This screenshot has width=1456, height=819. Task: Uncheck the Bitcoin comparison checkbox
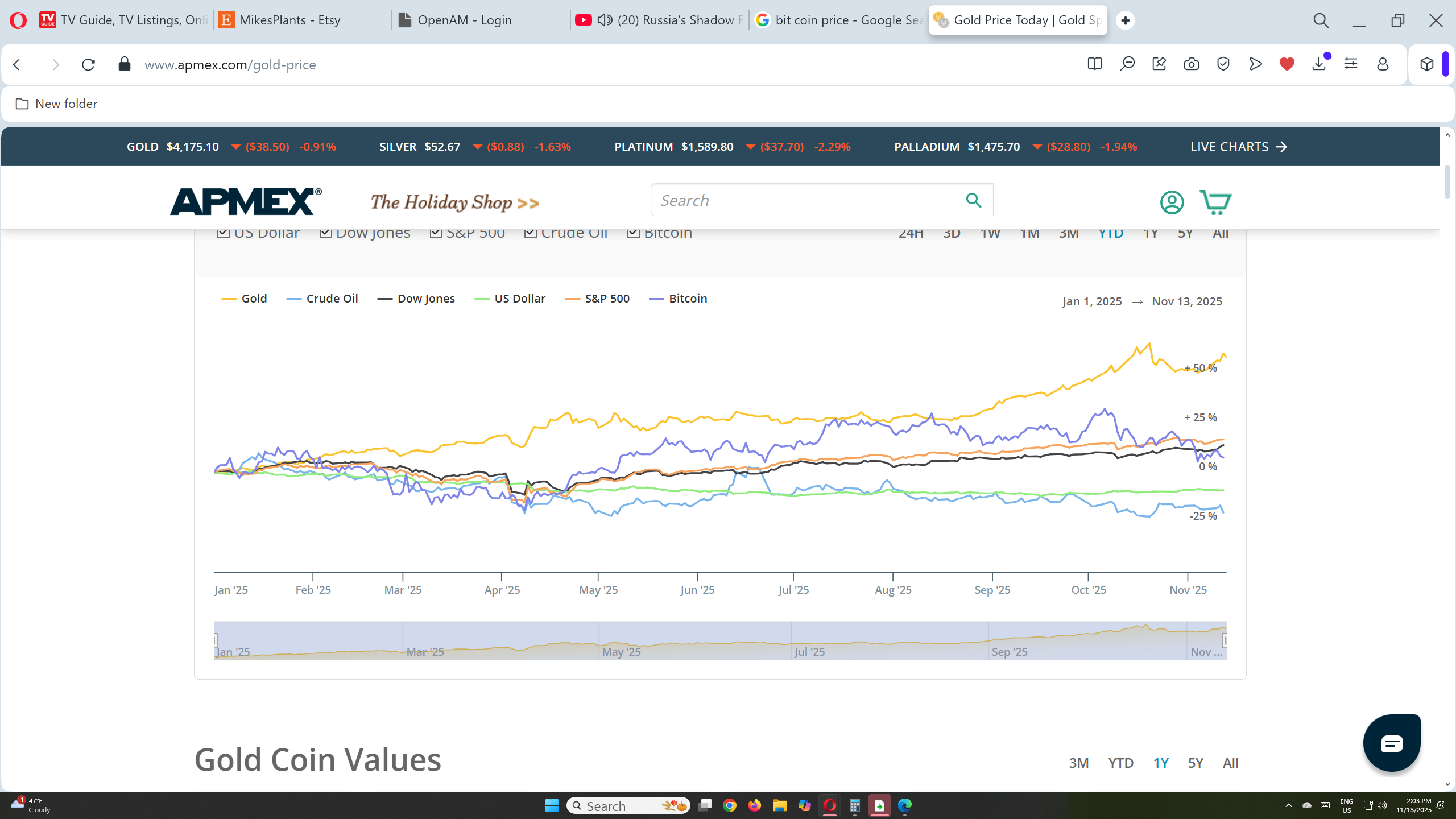pos(633,233)
